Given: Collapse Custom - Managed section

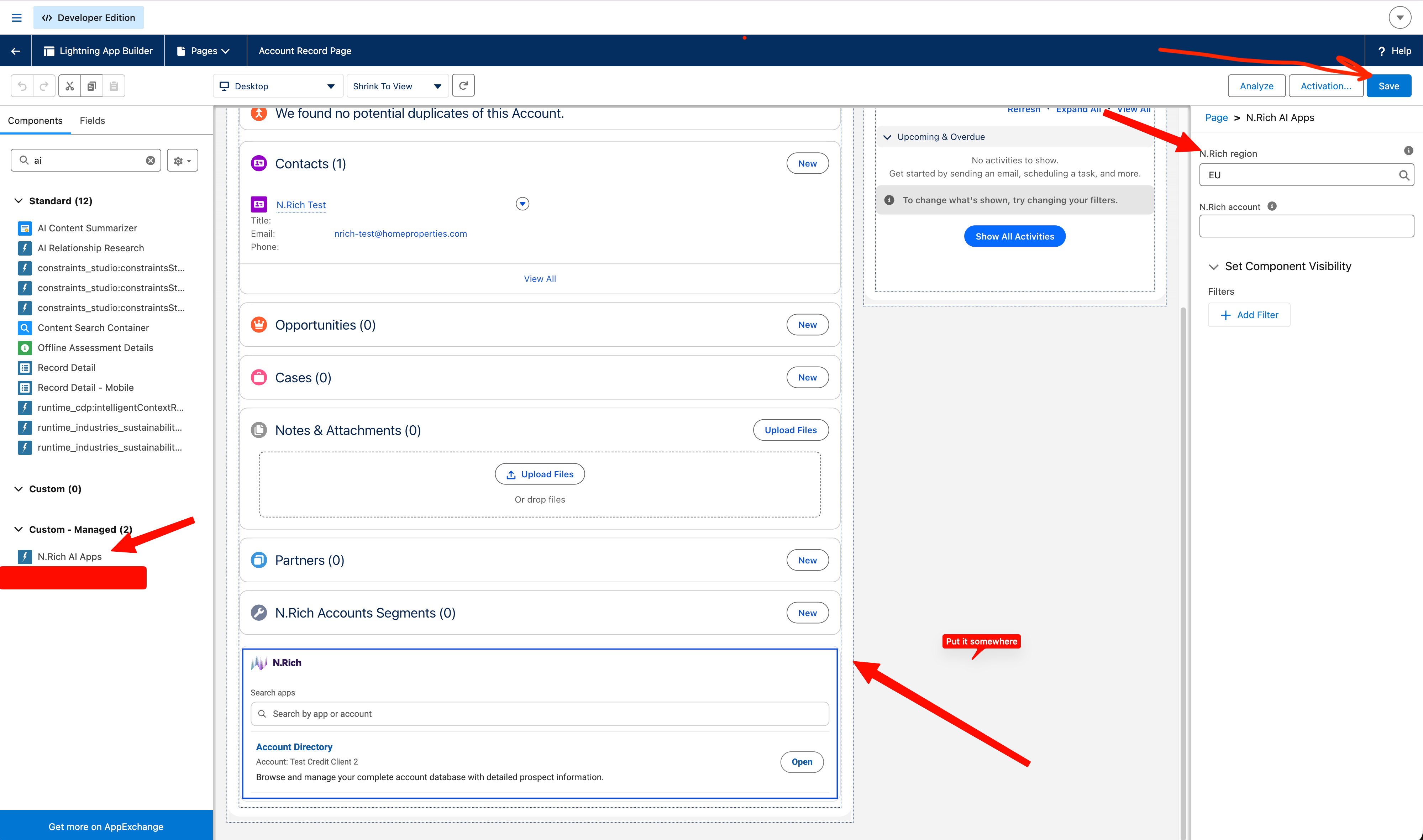Looking at the screenshot, I should (19, 529).
